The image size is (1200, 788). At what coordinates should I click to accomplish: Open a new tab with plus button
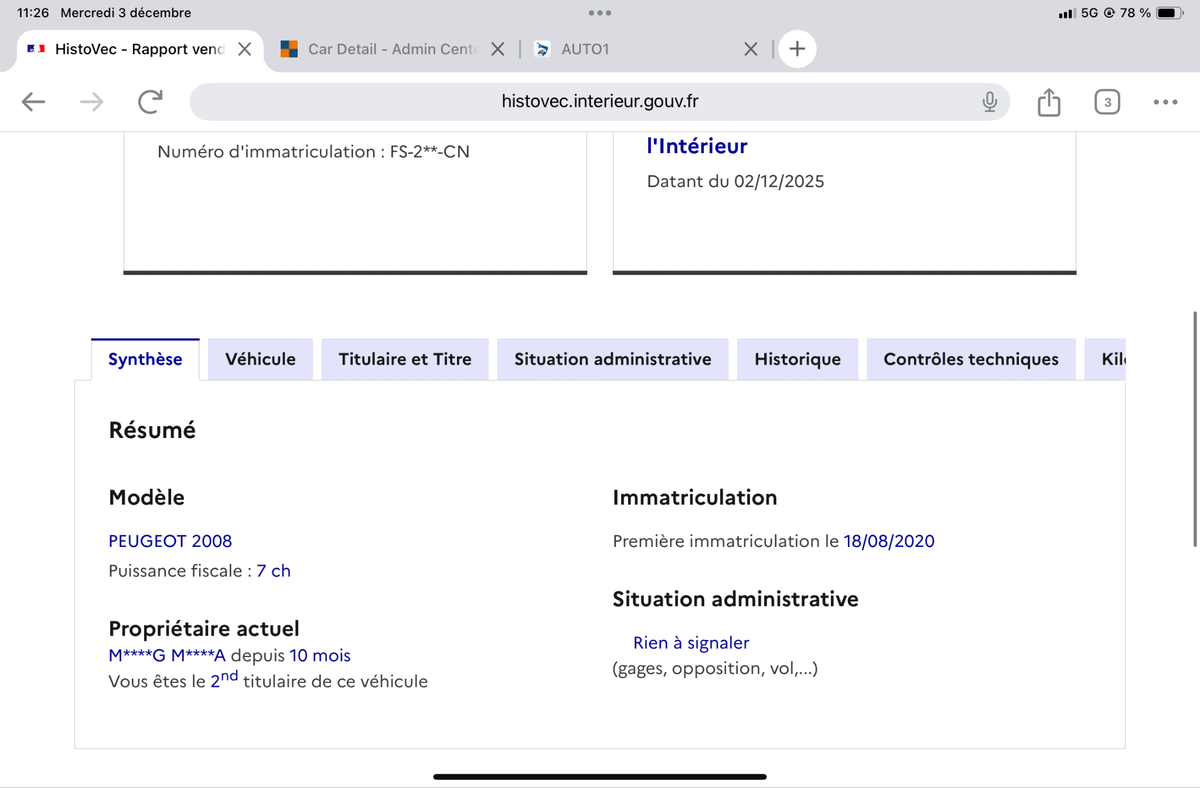coord(797,49)
